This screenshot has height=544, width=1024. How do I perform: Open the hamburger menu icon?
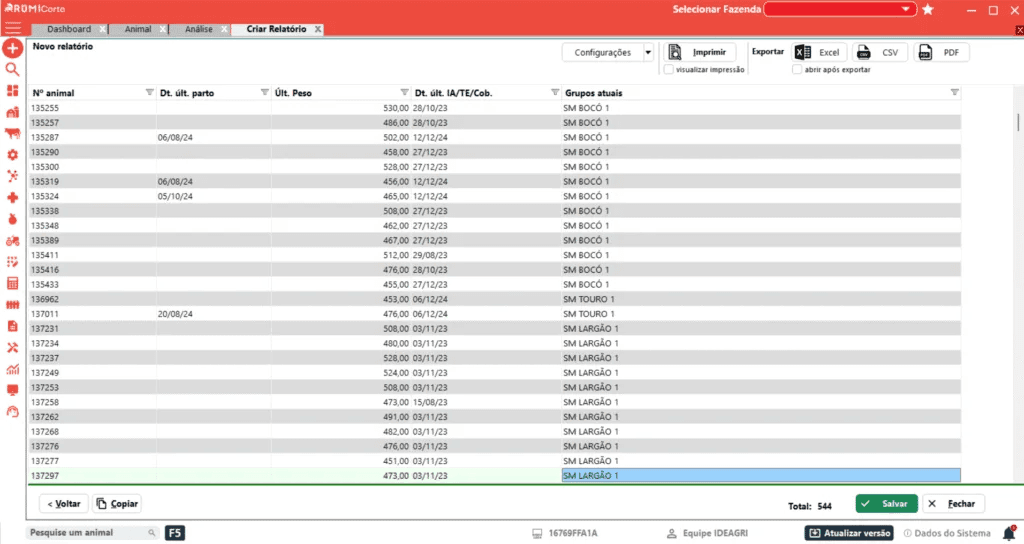pyautogui.click(x=12, y=28)
